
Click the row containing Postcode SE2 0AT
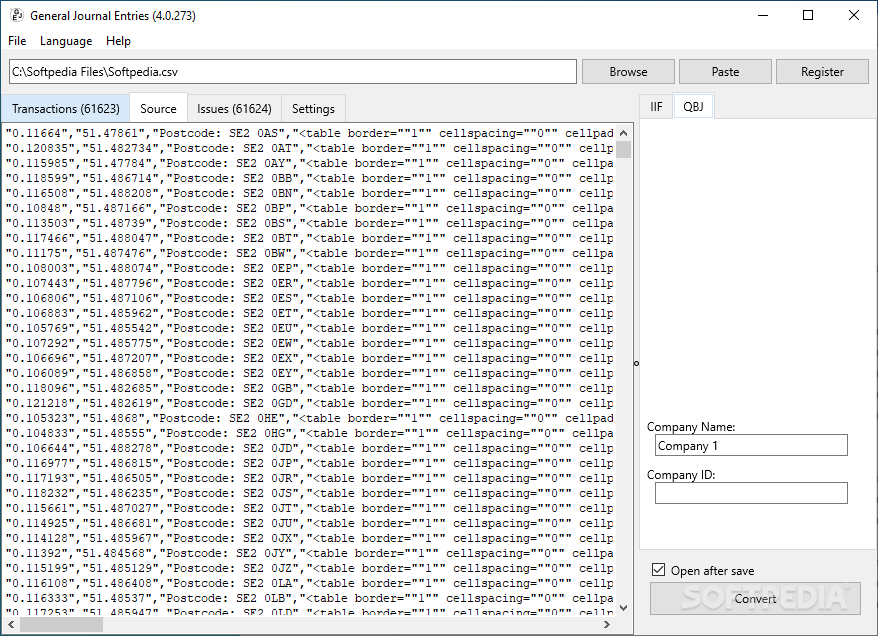click(310, 148)
